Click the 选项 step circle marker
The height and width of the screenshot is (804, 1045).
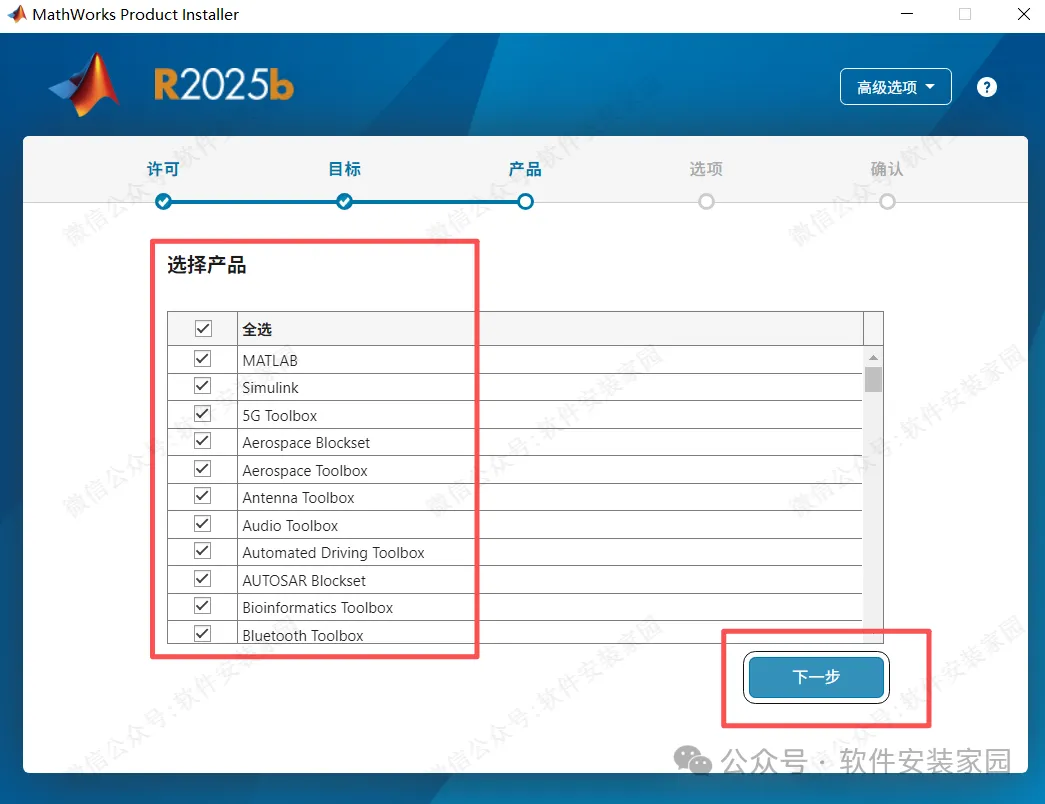pos(706,201)
